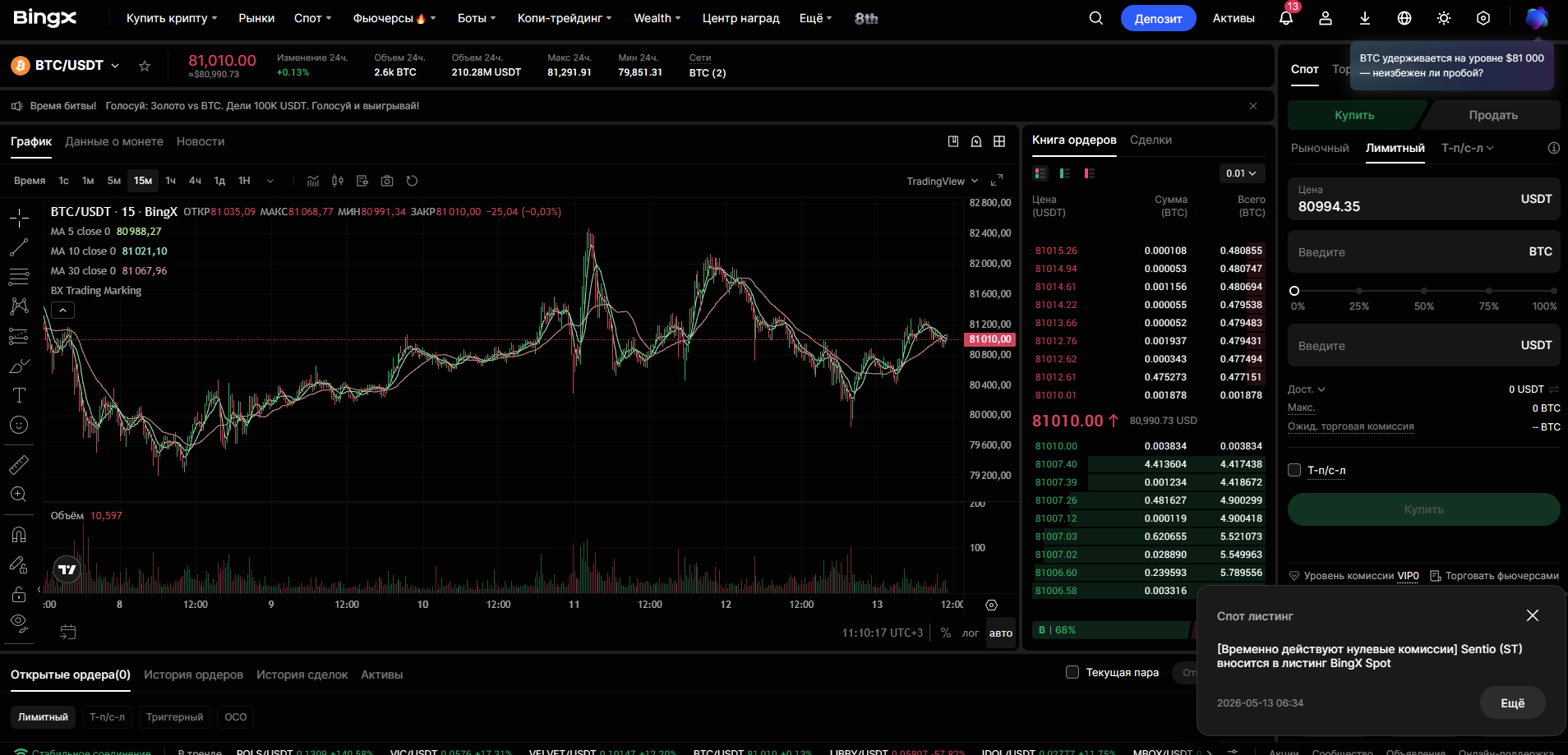
Task: Toggle stay-in-drawing-mode pencil lock
Action: 19,564
